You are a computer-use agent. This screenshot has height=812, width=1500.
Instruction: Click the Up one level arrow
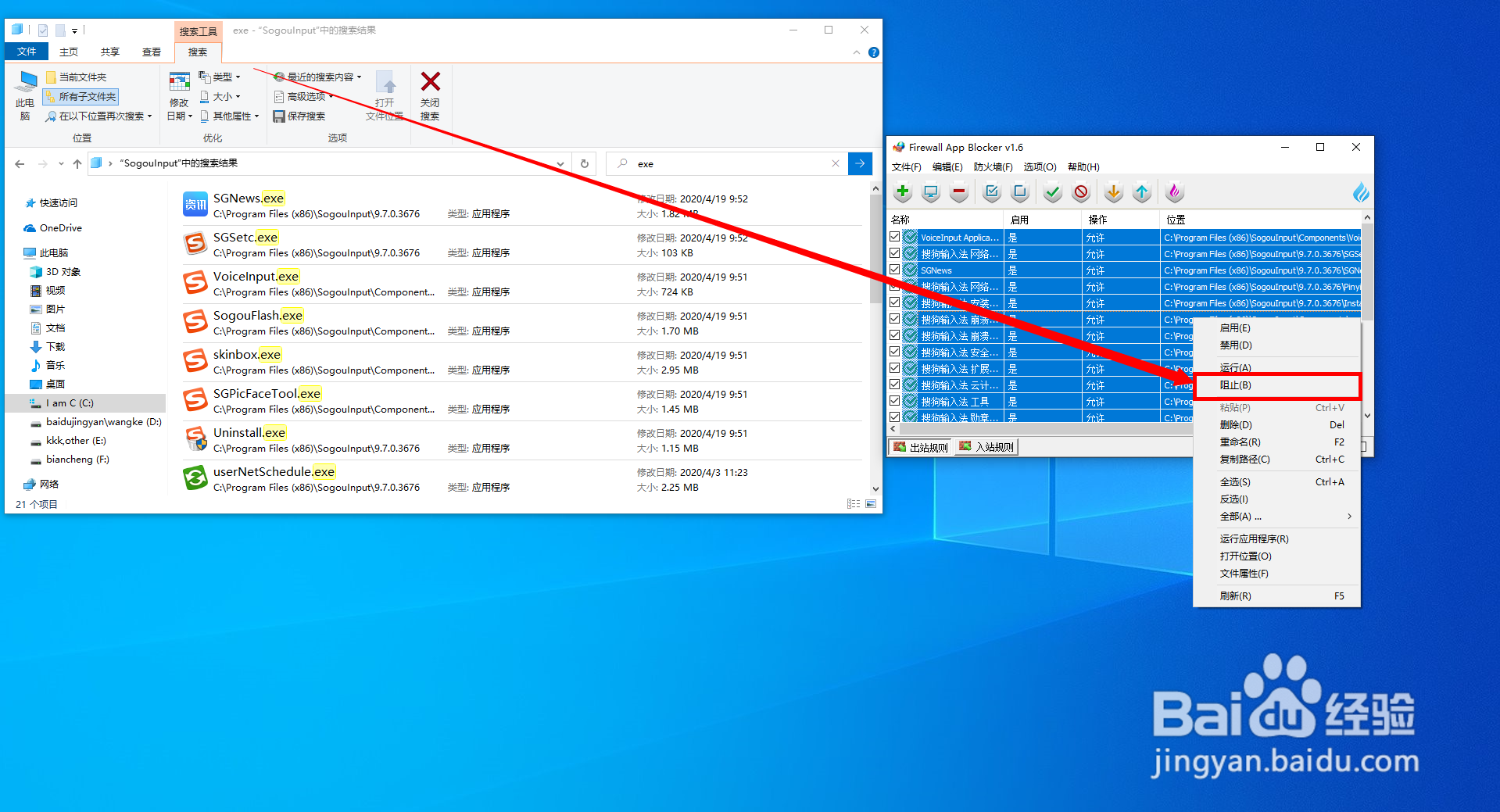(x=77, y=163)
